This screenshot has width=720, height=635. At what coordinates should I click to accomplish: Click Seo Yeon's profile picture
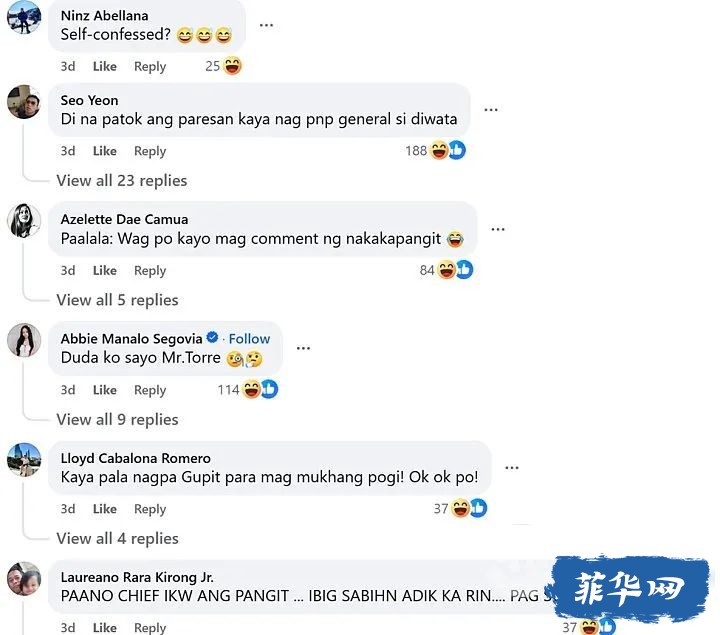coord(24,102)
